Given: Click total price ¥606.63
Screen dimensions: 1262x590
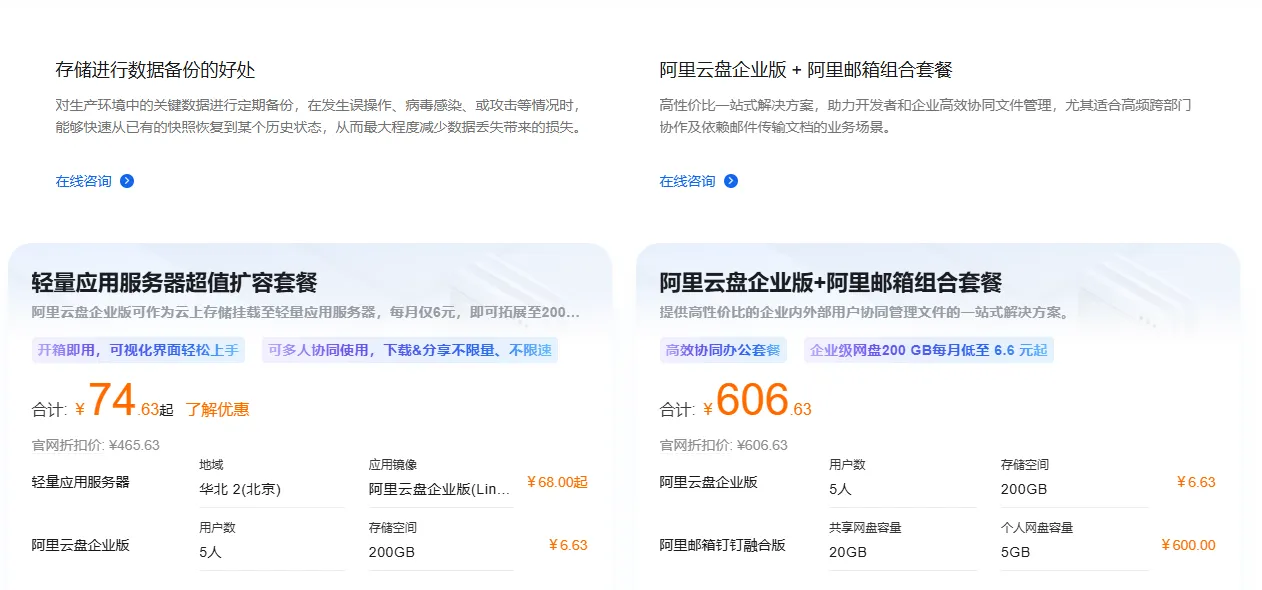Looking at the screenshot, I should (x=758, y=402).
